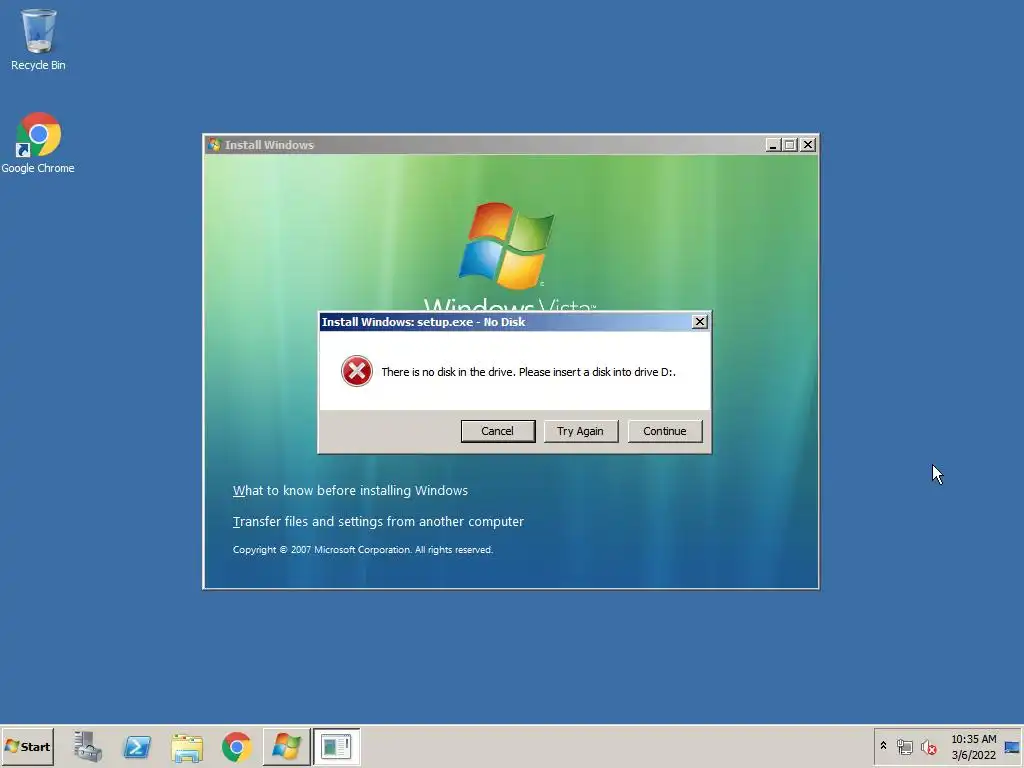
Task: Open Windows Explorer from the taskbar
Action: point(187,747)
